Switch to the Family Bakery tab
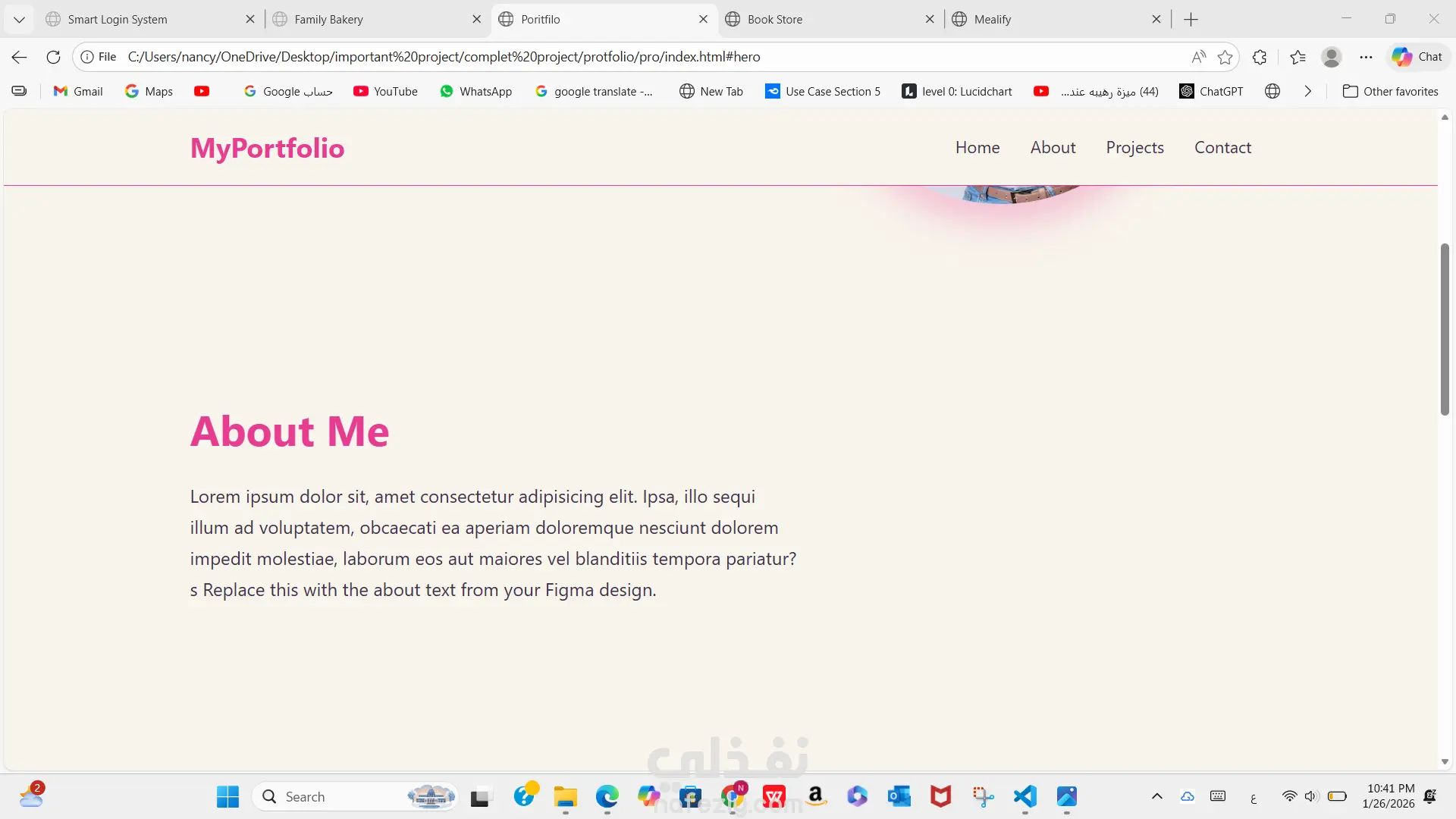 coord(329,20)
